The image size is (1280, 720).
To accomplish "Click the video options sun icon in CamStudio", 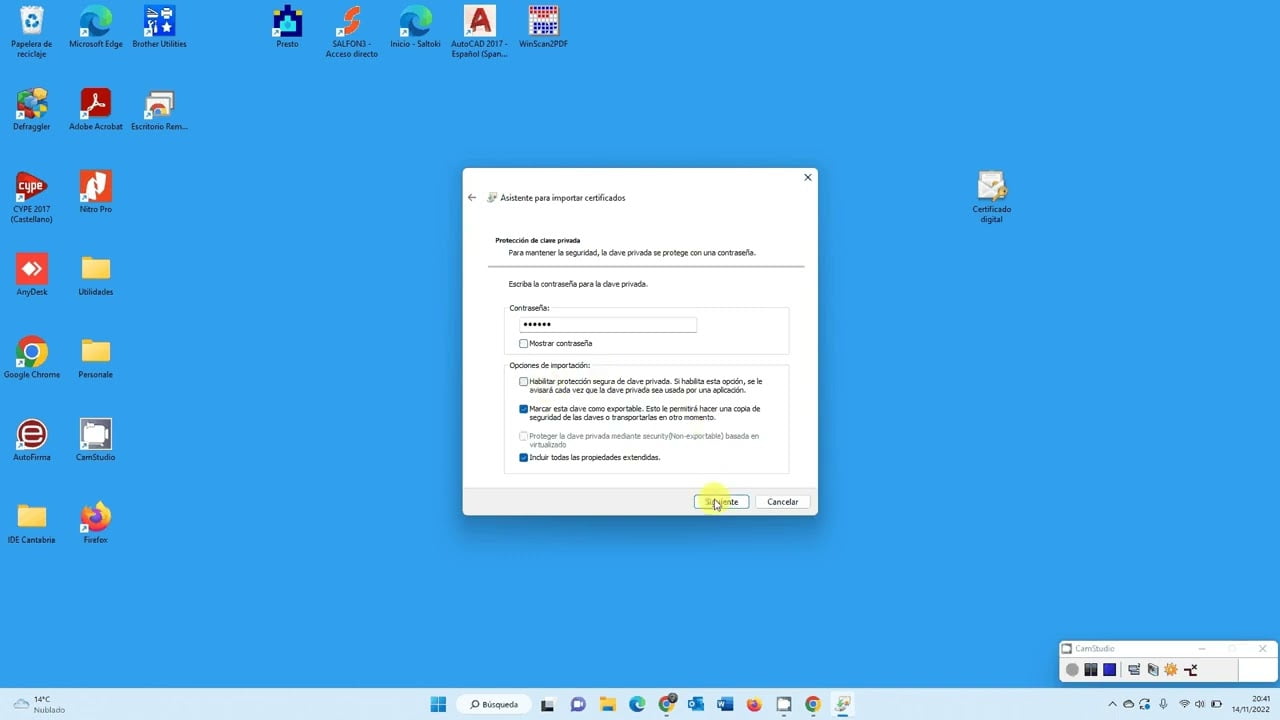I will pos(1170,669).
